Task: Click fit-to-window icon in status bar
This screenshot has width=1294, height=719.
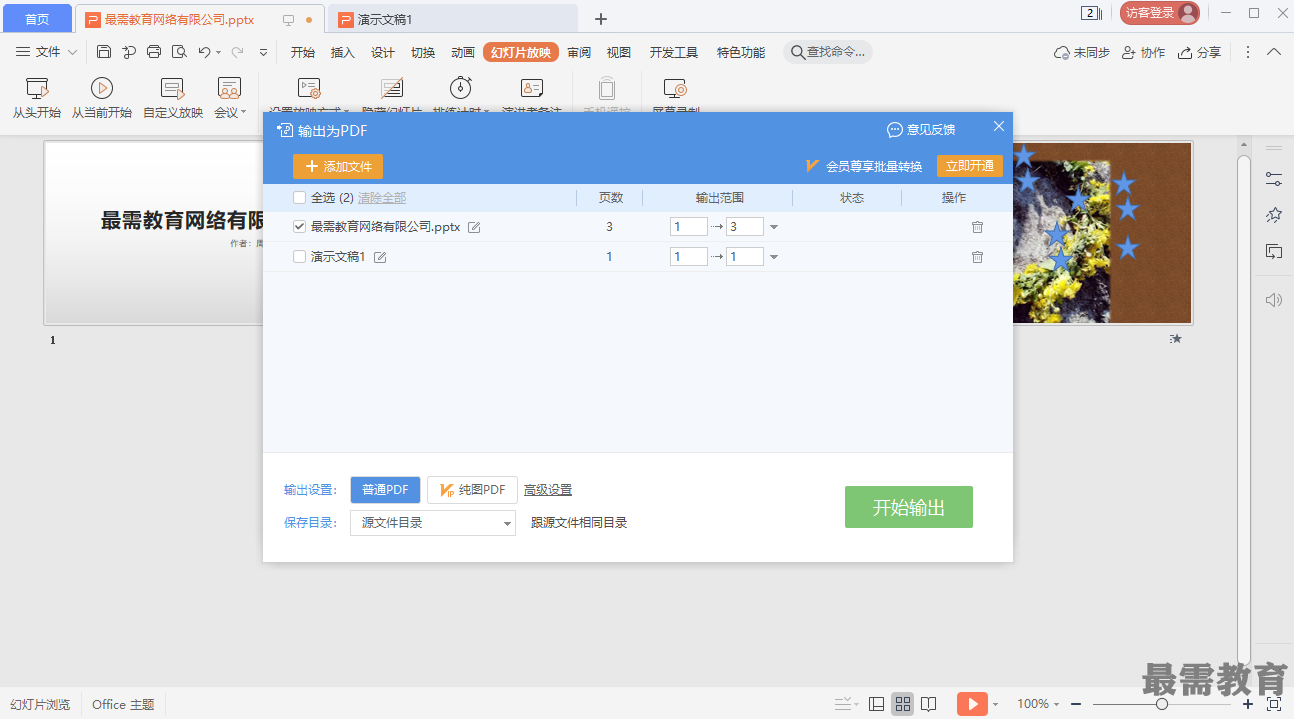Action: (1274, 704)
